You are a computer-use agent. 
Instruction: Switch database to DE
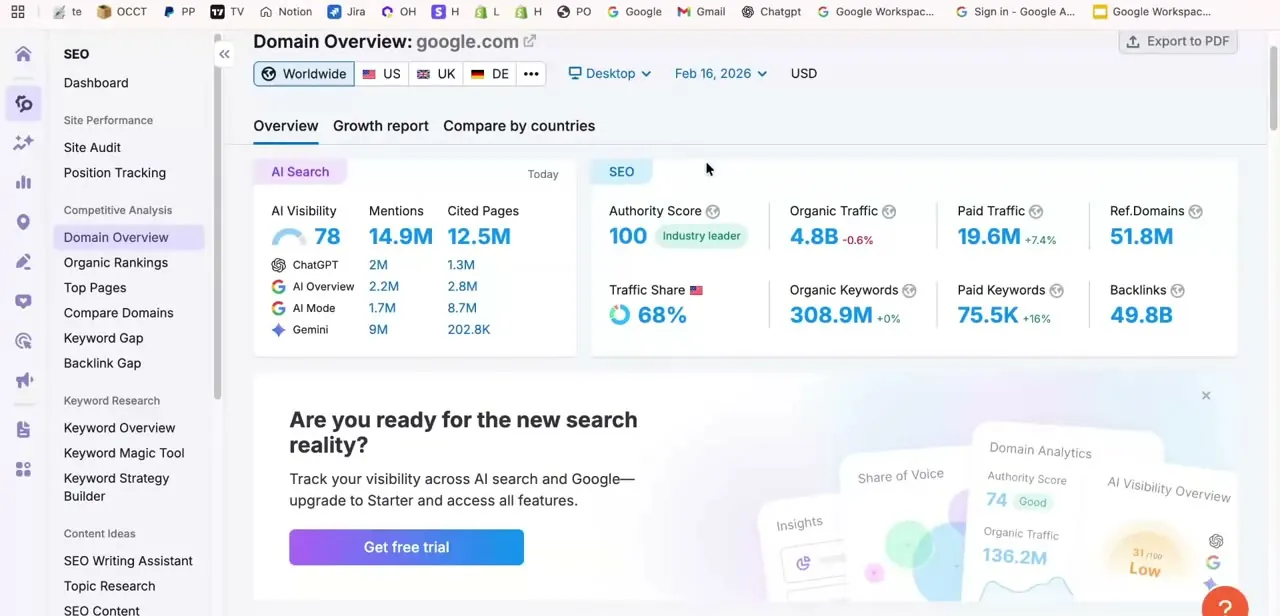tap(490, 74)
